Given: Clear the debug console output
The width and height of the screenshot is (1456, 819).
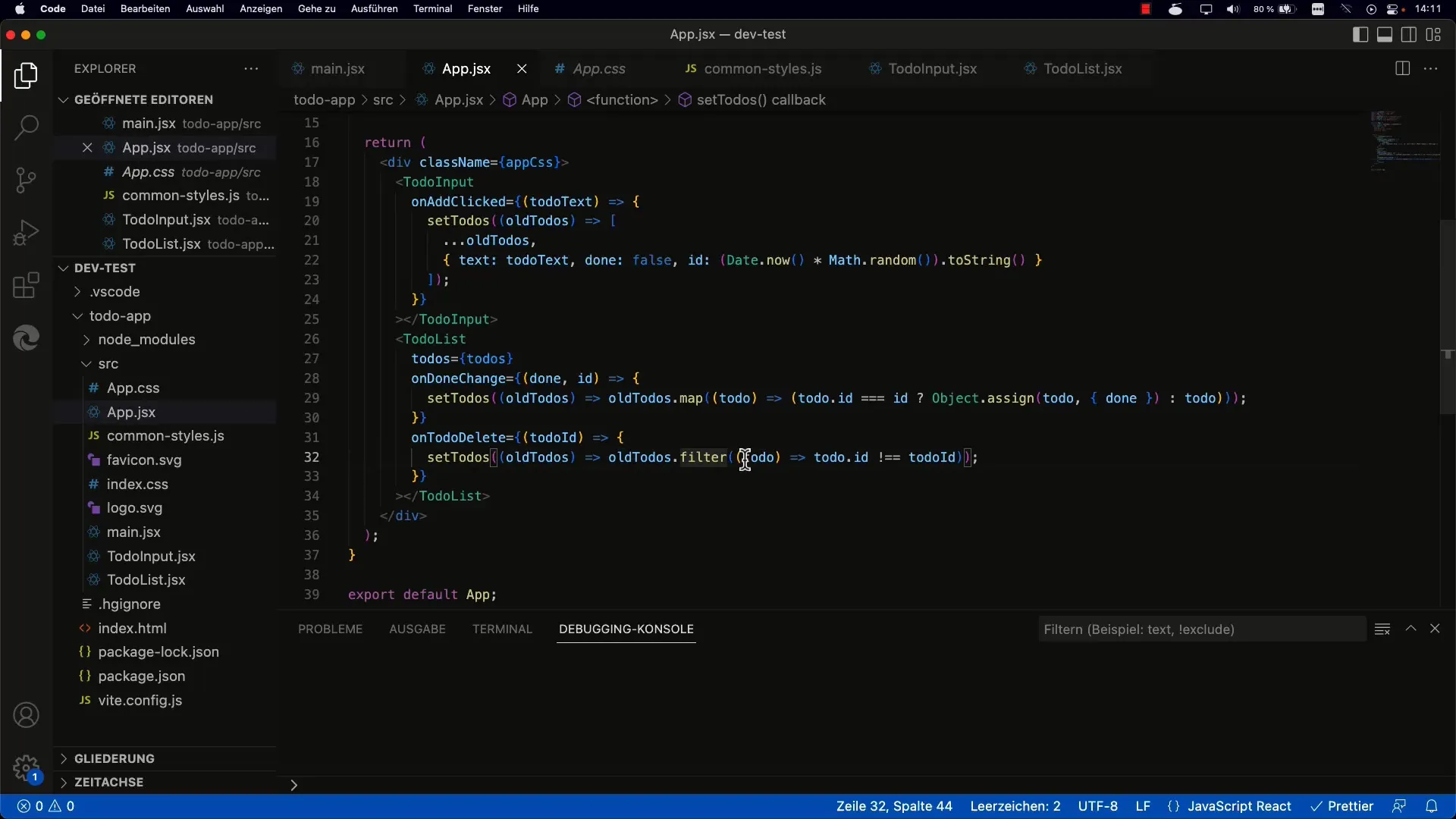Looking at the screenshot, I should click(x=1382, y=629).
